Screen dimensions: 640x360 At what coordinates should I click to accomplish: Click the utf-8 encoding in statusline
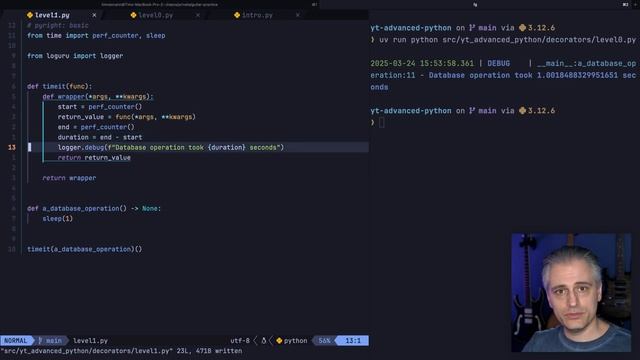pos(240,340)
